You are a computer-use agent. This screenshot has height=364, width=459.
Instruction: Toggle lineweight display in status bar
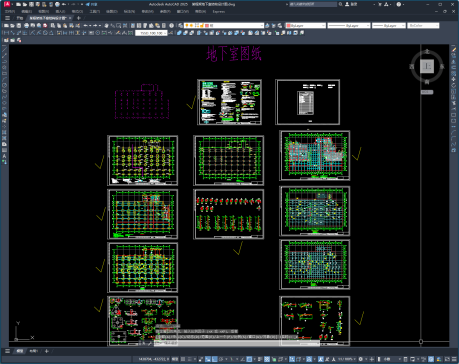click(x=260, y=359)
